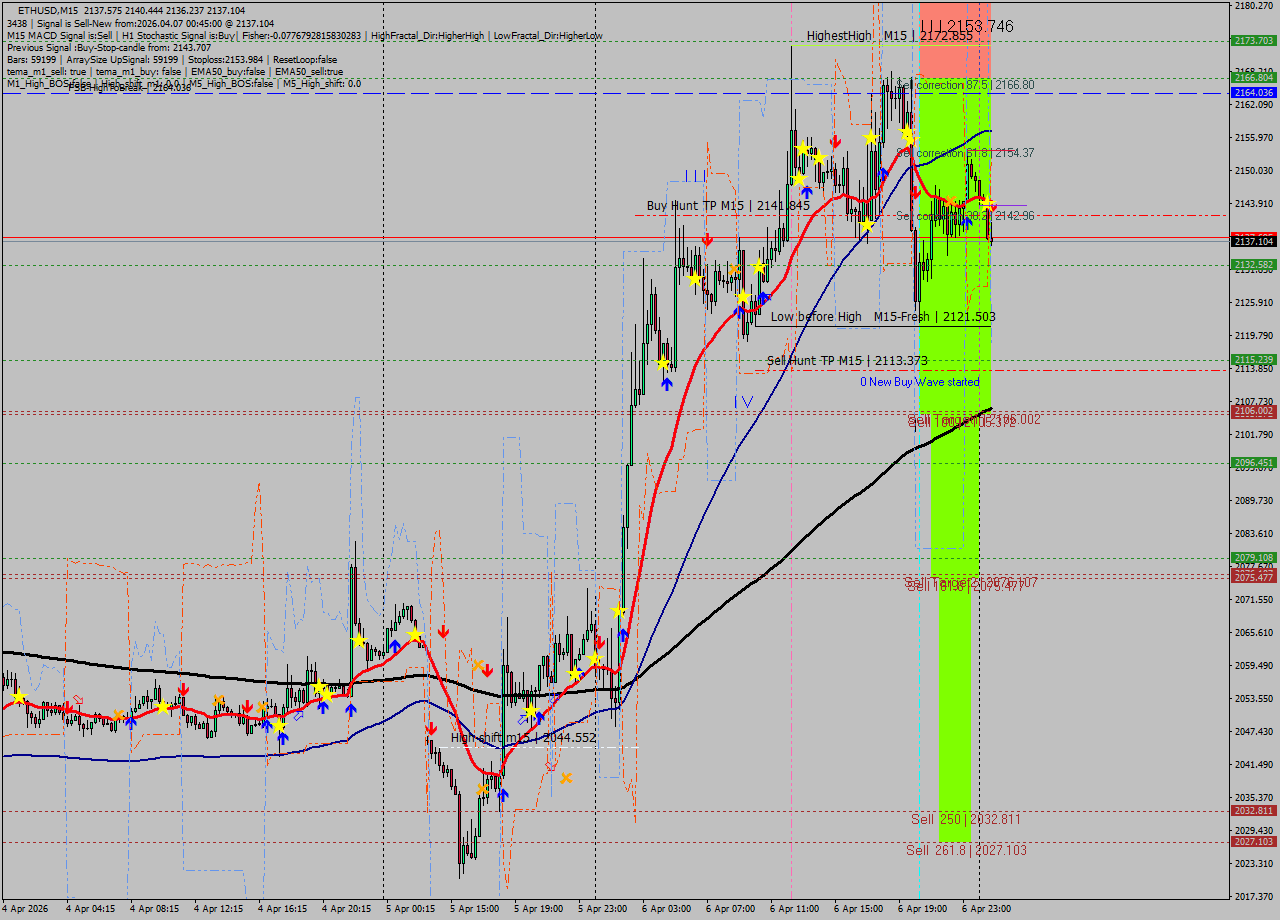Select the green price label 2173.703 on the axis
This screenshot has height=920, width=1280.
[1253, 43]
